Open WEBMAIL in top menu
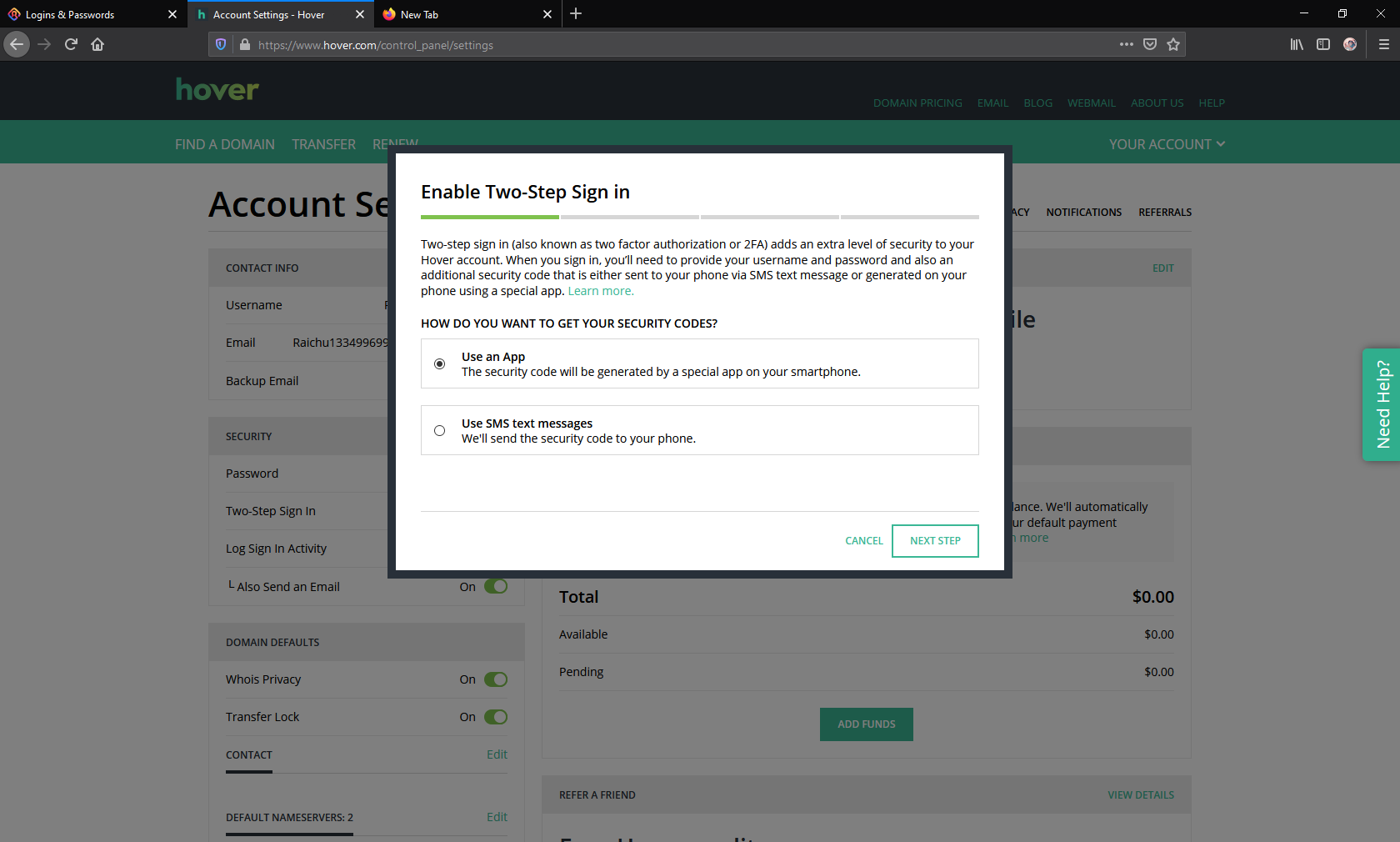This screenshot has width=1400, height=842. click(x=1091, y=103)
